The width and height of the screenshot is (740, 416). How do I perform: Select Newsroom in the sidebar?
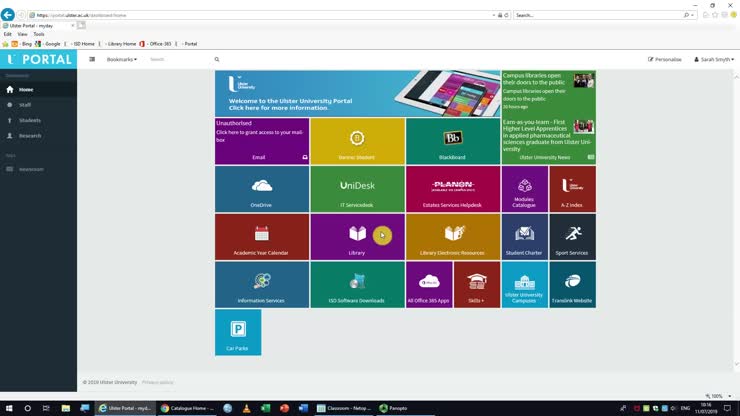pyautogui.click(x=38, y=169)
